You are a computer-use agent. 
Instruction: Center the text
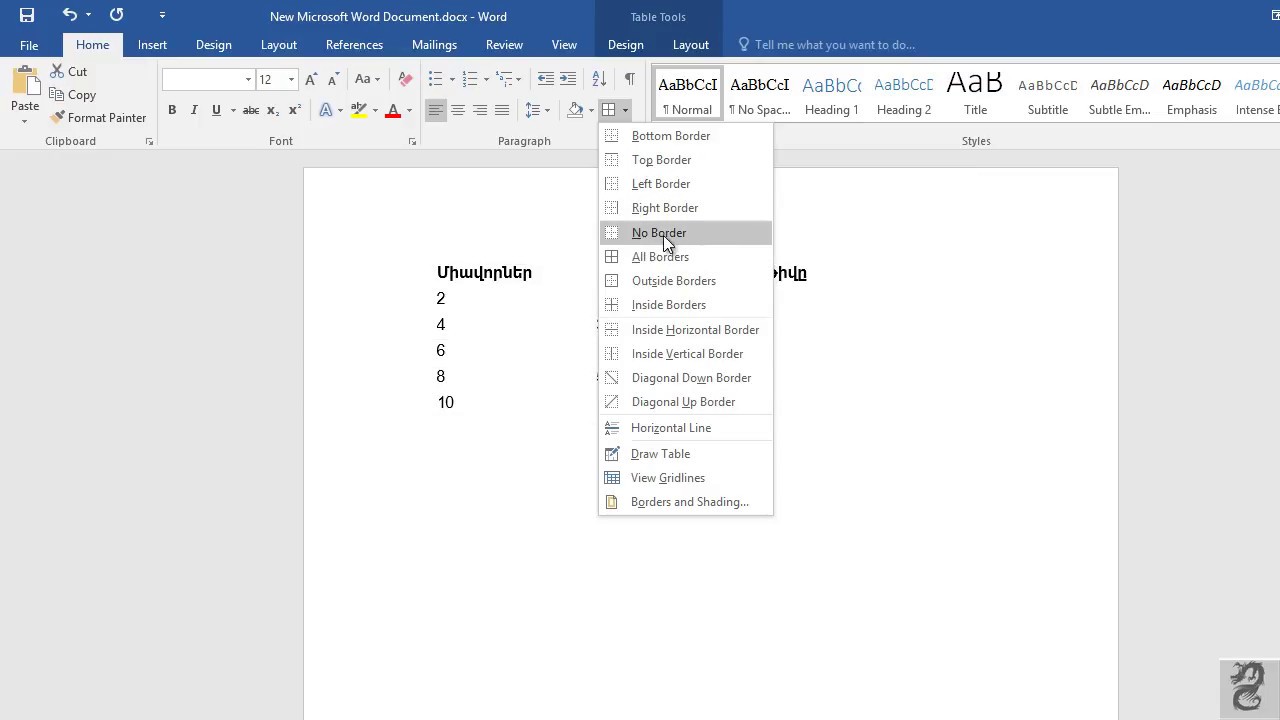pos(458,110)
